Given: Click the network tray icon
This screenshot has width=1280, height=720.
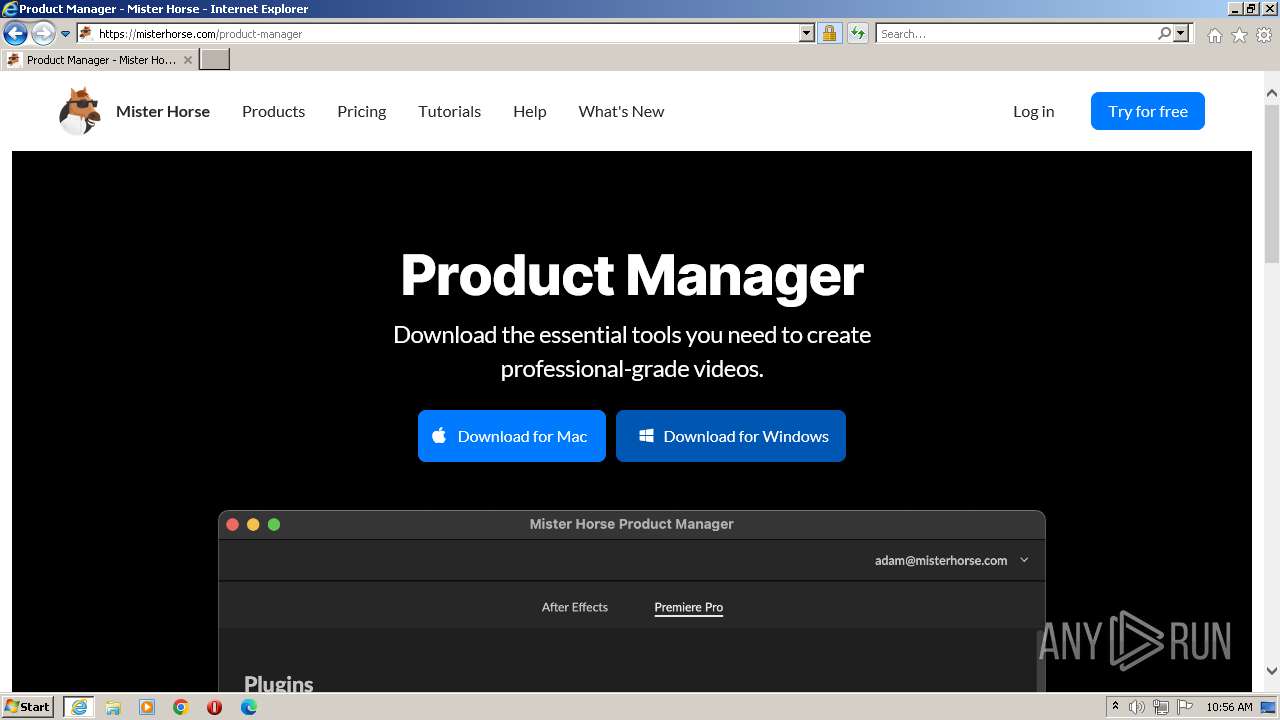Looking at the screenshot, I should (x=1162, y=707).
